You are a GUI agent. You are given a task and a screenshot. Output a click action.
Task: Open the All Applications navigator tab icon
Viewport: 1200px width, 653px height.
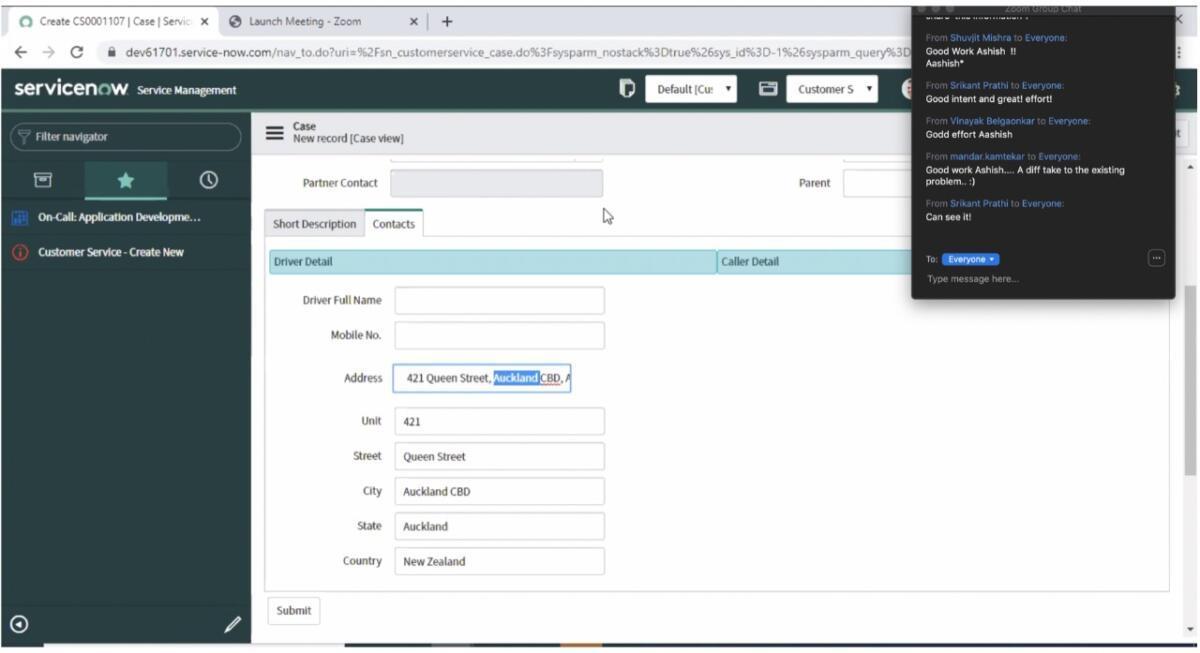coord(43,180)
